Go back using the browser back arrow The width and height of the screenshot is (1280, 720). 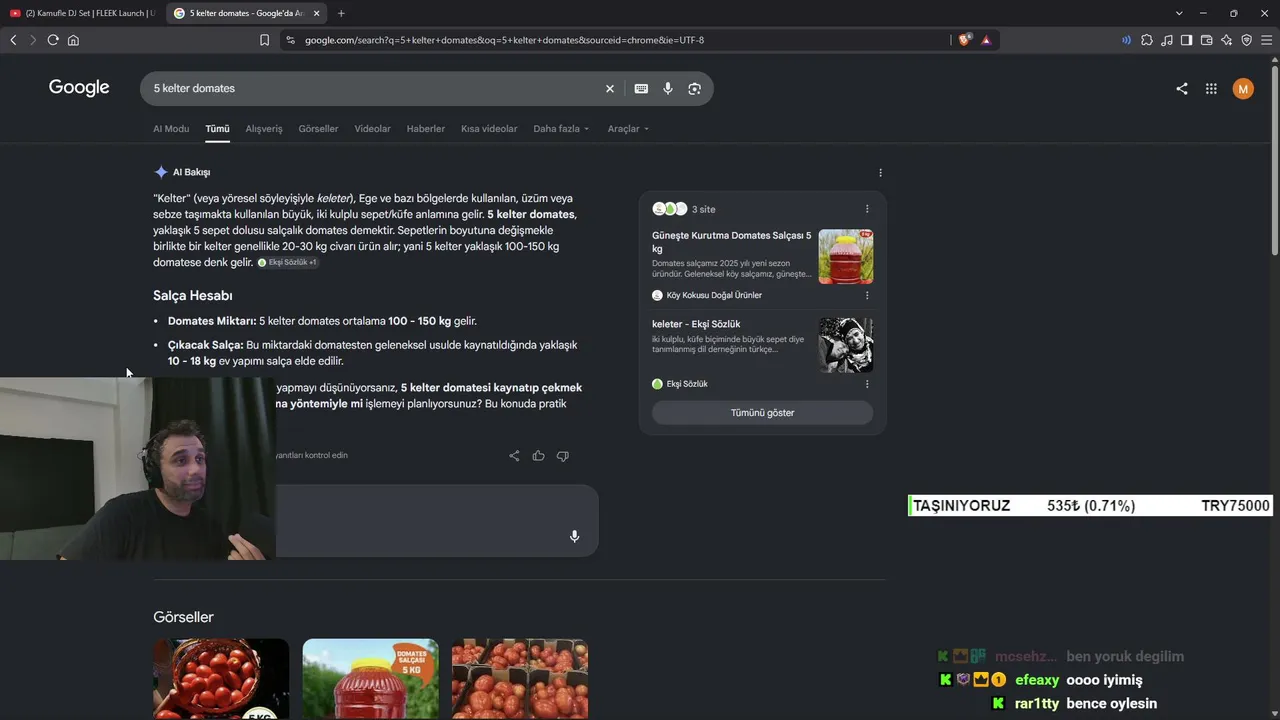coord(13,40)
